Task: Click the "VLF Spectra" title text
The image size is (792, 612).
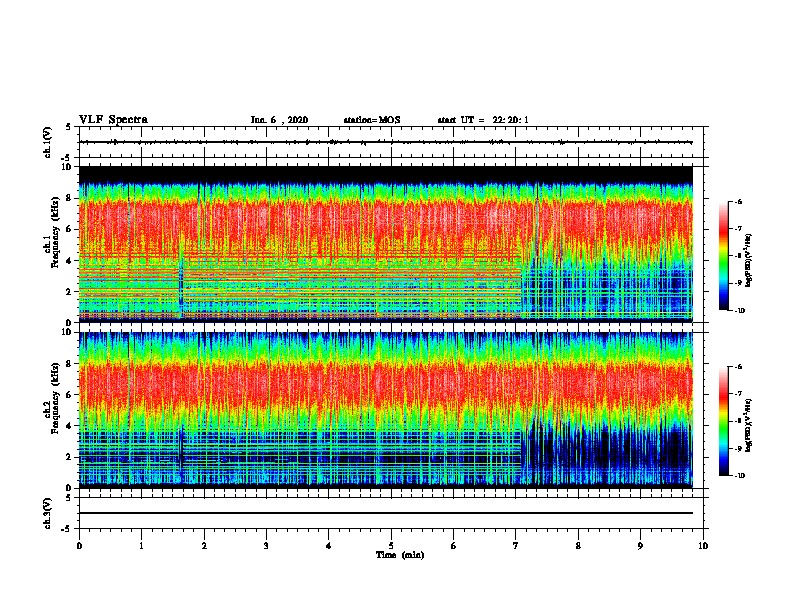Action: pyautogui.click(x=113, y=120)
